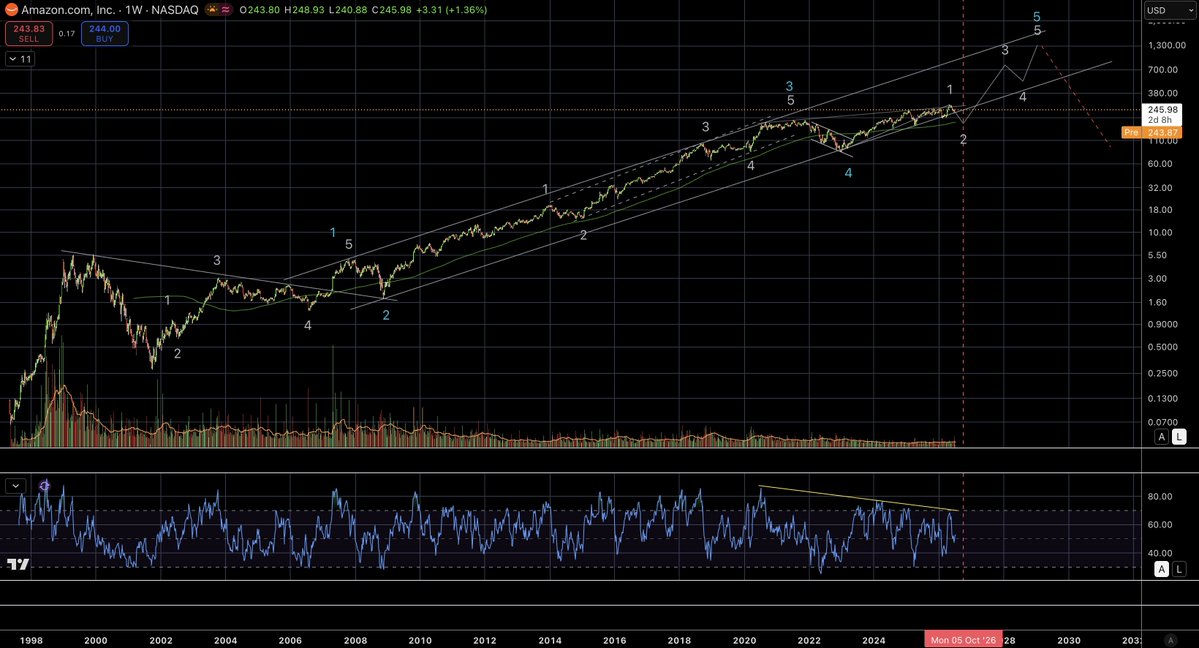Screen dimensions: 1199x648
Task: Click the 2030 year on time axis
Action: (x=1069, y=640)
